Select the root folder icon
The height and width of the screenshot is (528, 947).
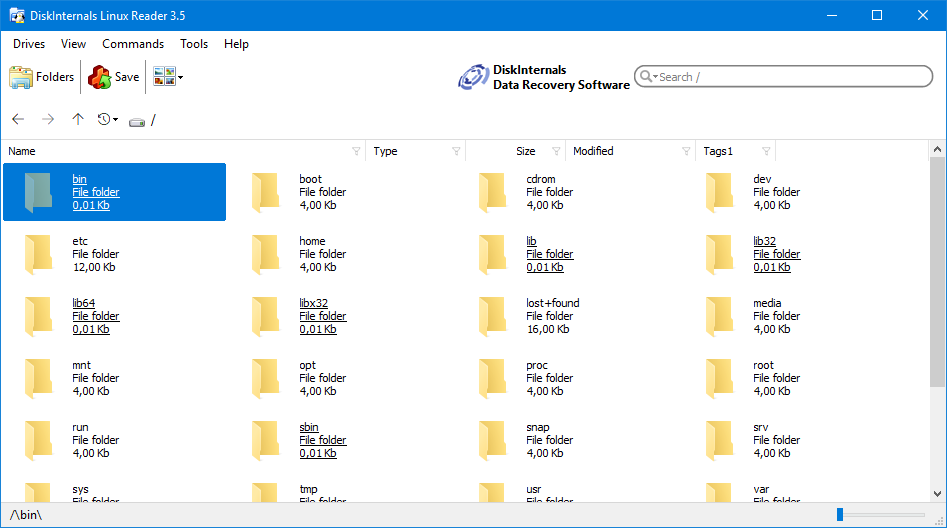click(x=719, y=379)
